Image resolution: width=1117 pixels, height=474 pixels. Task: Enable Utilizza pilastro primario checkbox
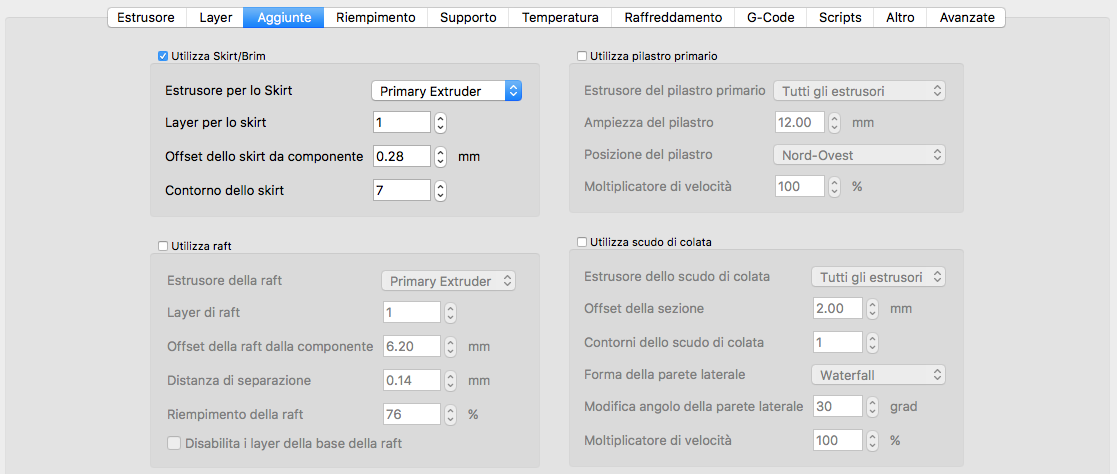pos(582,57)
